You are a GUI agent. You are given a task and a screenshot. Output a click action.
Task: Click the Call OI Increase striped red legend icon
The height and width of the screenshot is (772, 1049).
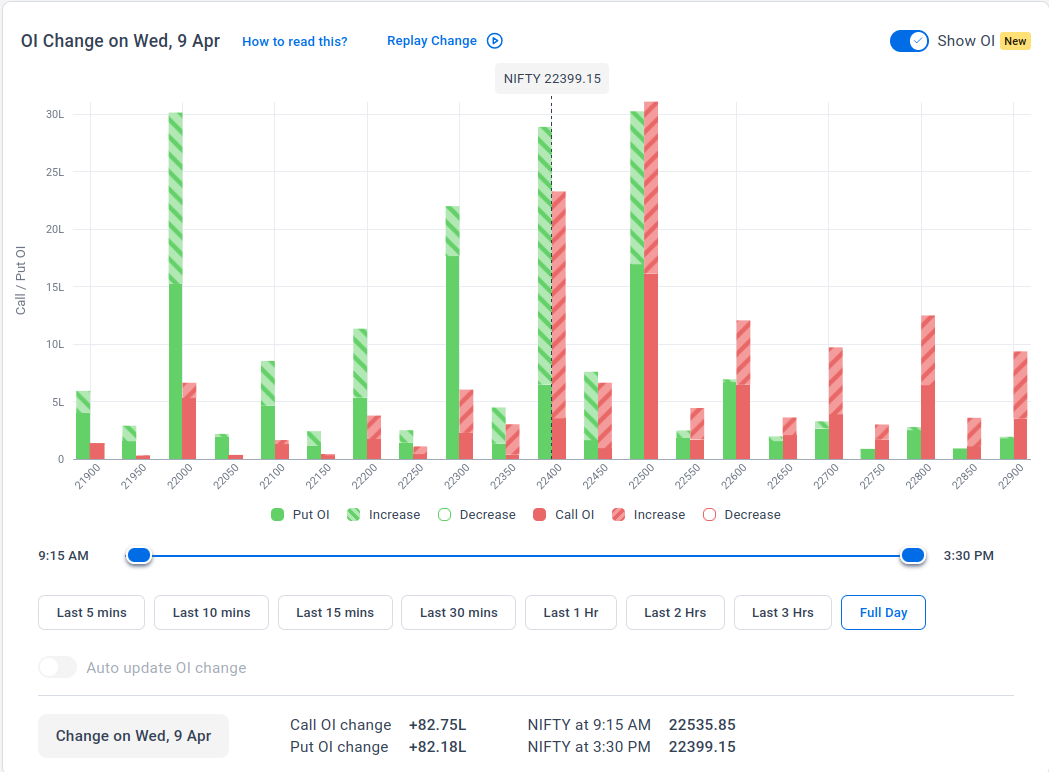pos(618,514)
